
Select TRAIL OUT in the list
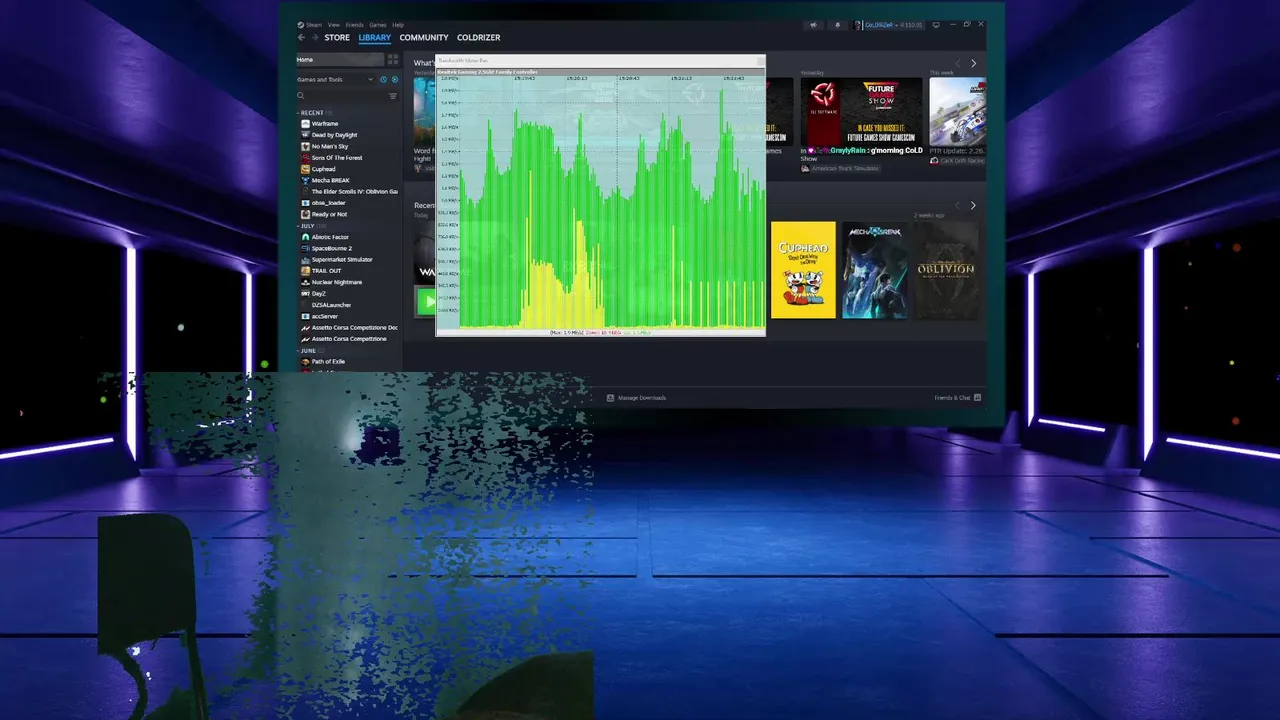tap(326, 271)
